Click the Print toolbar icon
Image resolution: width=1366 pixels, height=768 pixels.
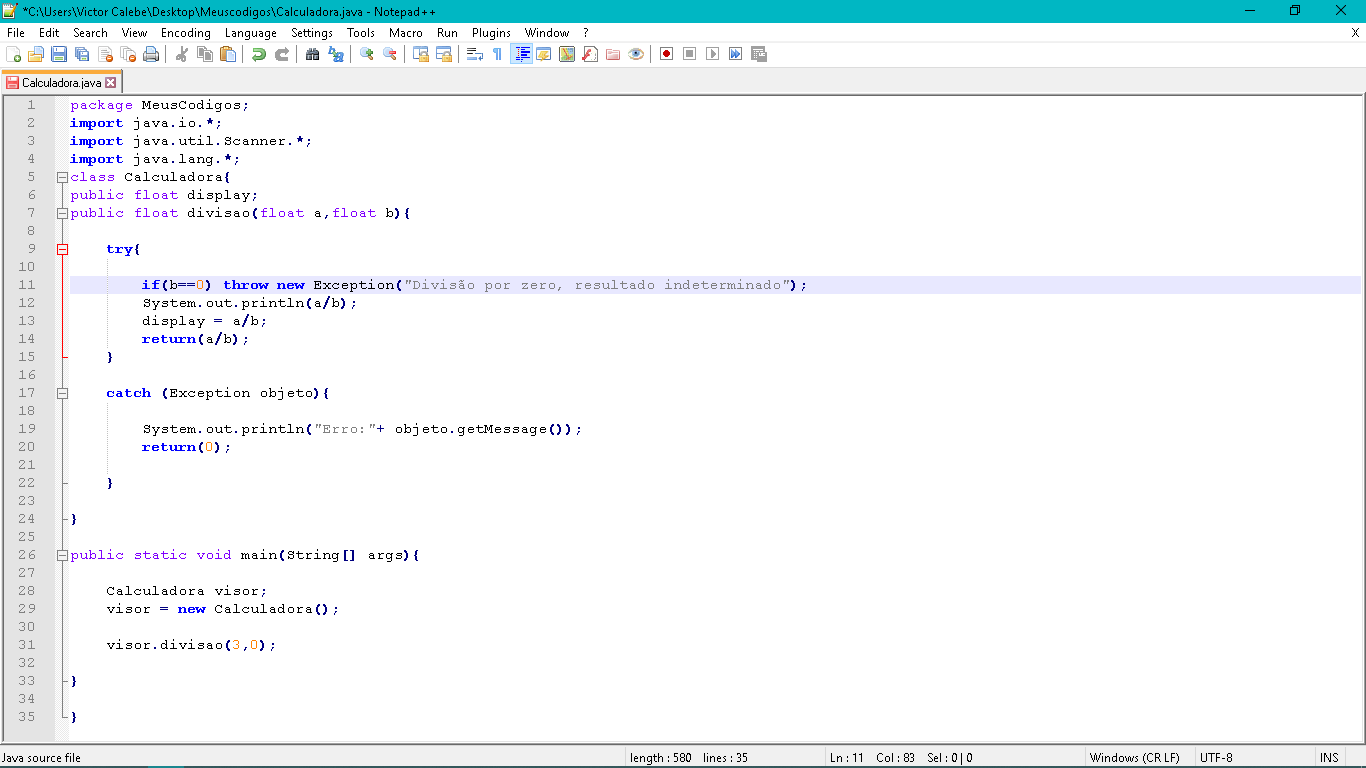pos(151,54)
